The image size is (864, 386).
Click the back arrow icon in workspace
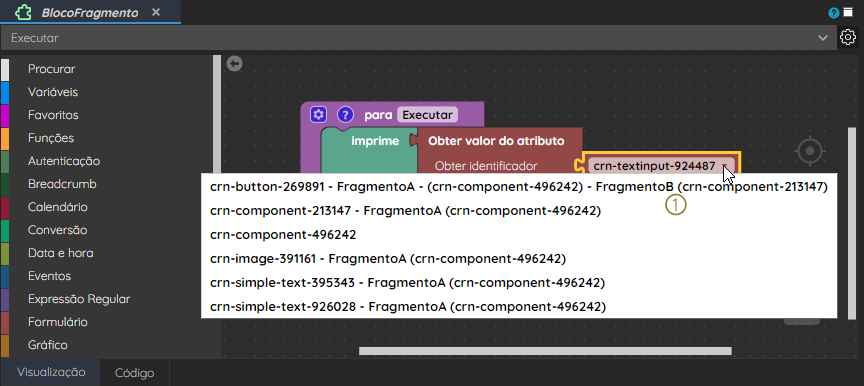[235, 64]
